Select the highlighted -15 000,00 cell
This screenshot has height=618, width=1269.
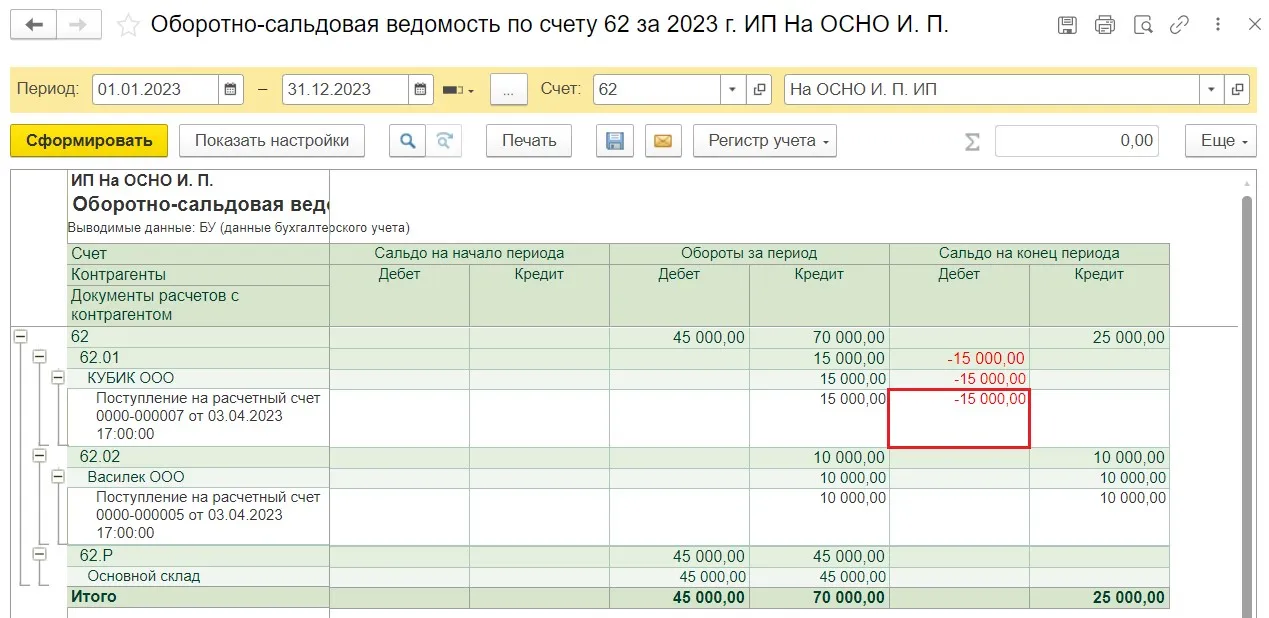point(958,418)
